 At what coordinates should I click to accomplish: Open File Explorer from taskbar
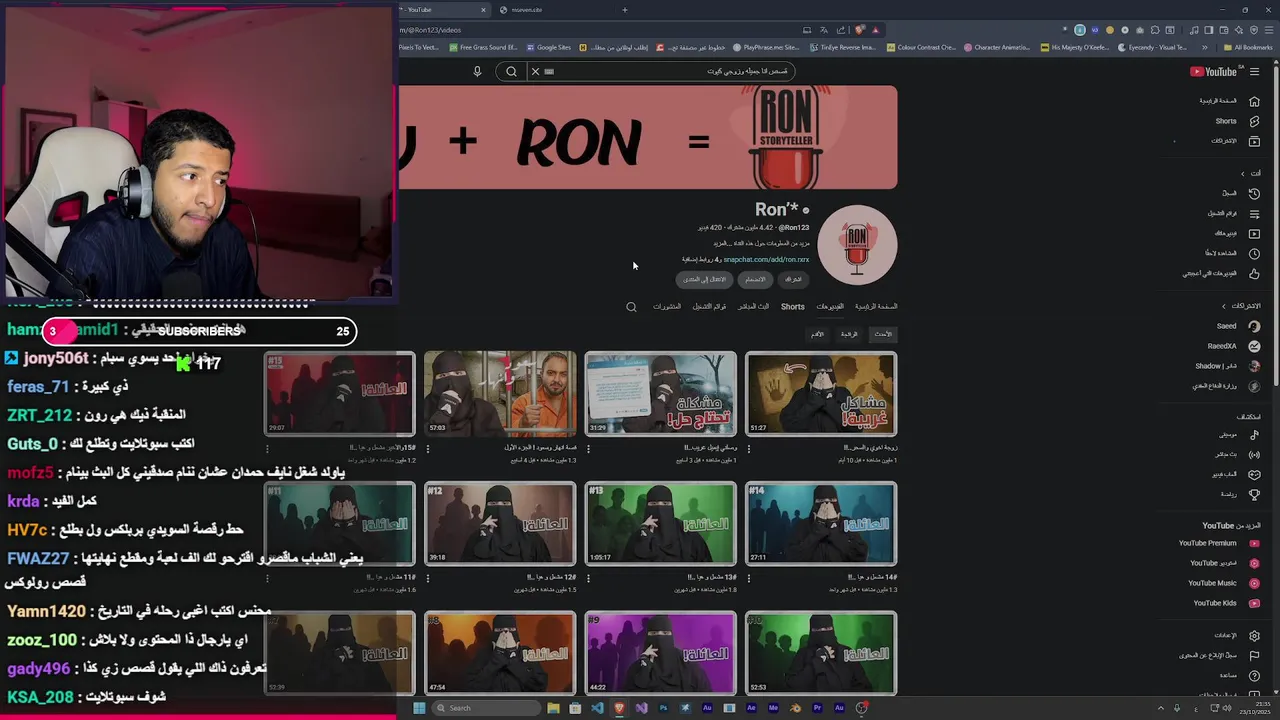(553, 708)
